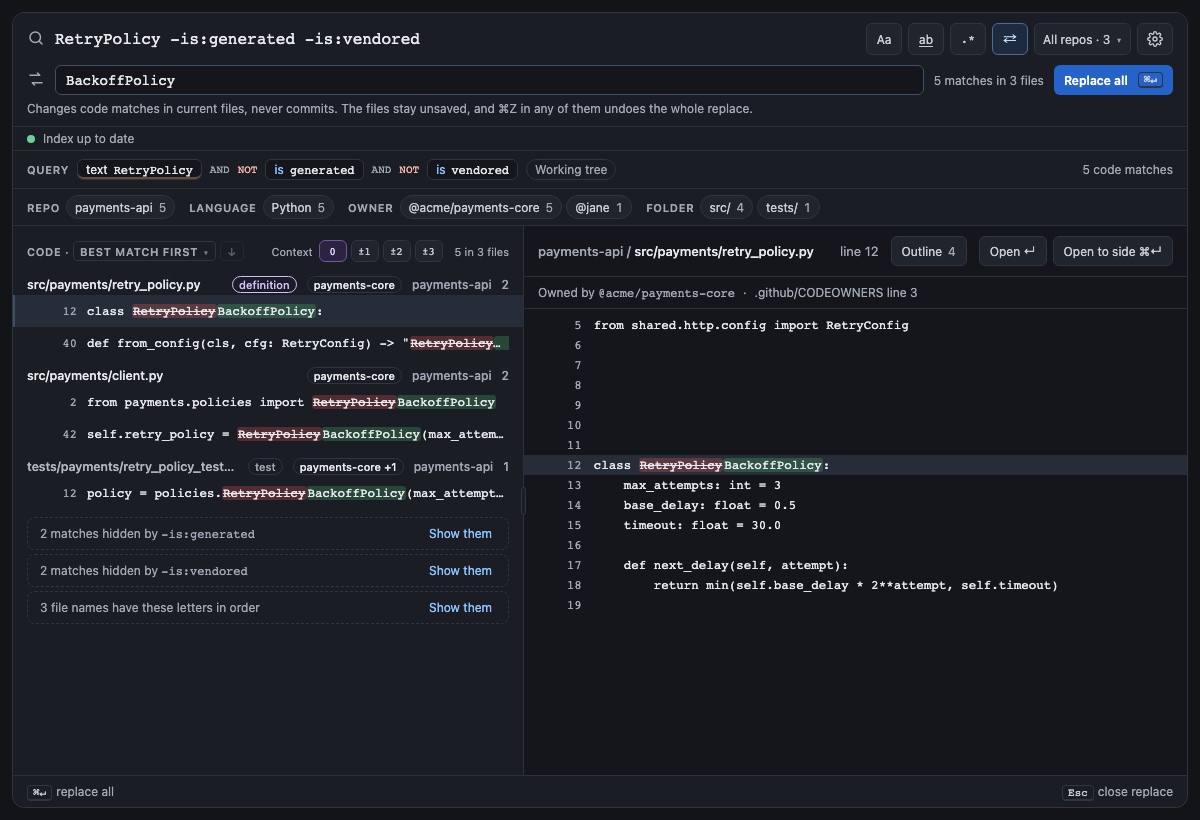Click @acme/payments-core owner in preview
This screenshot has width=1200, height=820.
point(666,293)
